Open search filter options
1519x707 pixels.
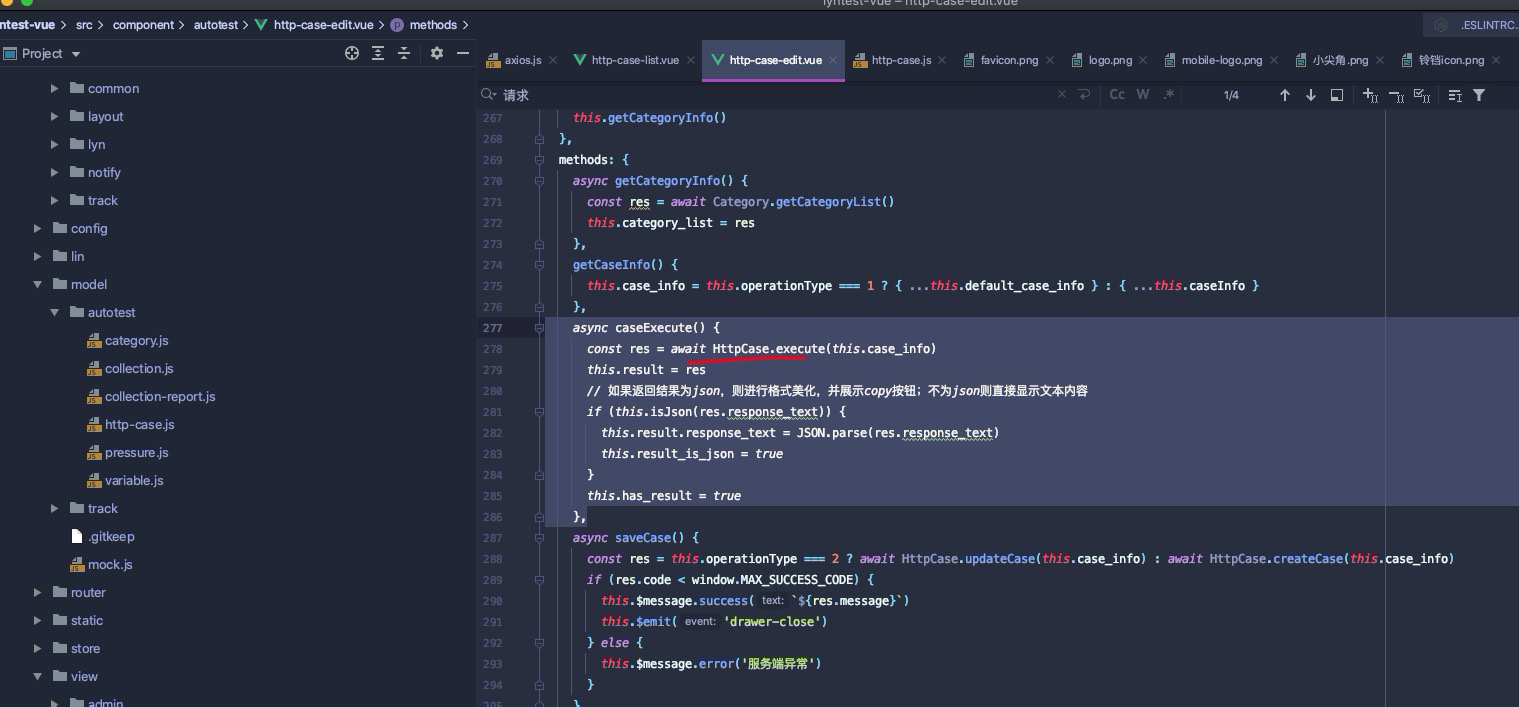[x=1479, y=95]
